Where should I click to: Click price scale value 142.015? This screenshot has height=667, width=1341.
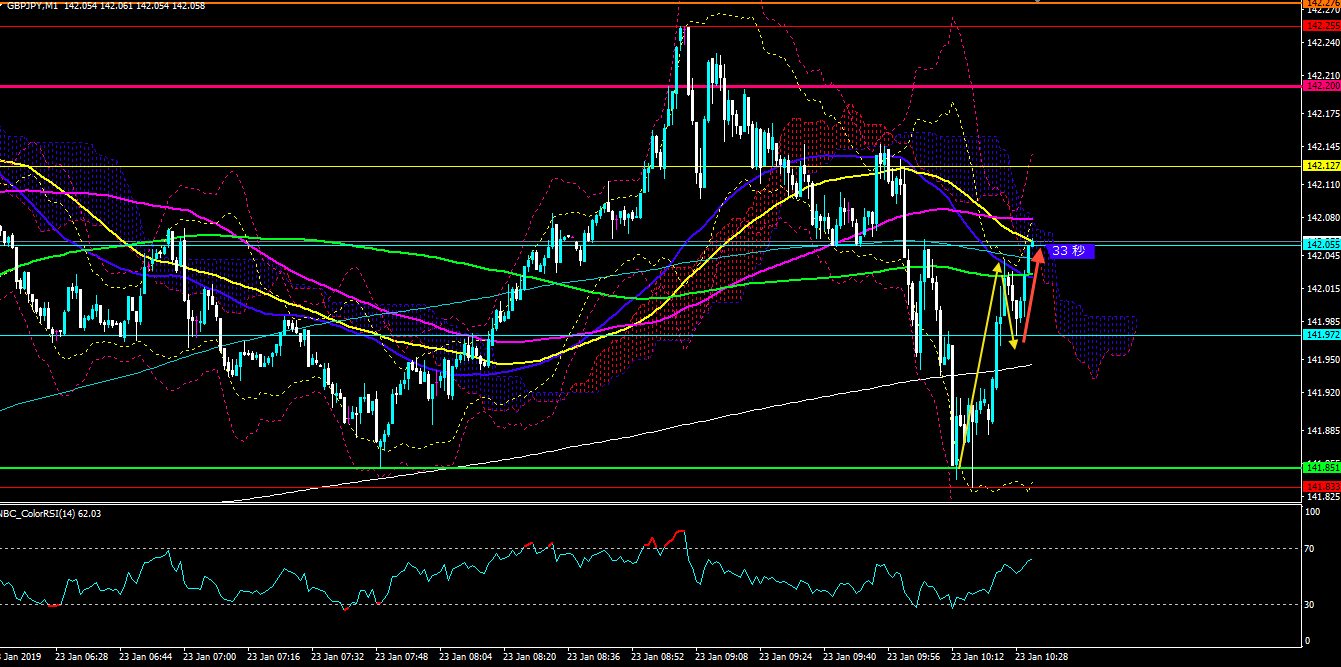coord(1322,289)
